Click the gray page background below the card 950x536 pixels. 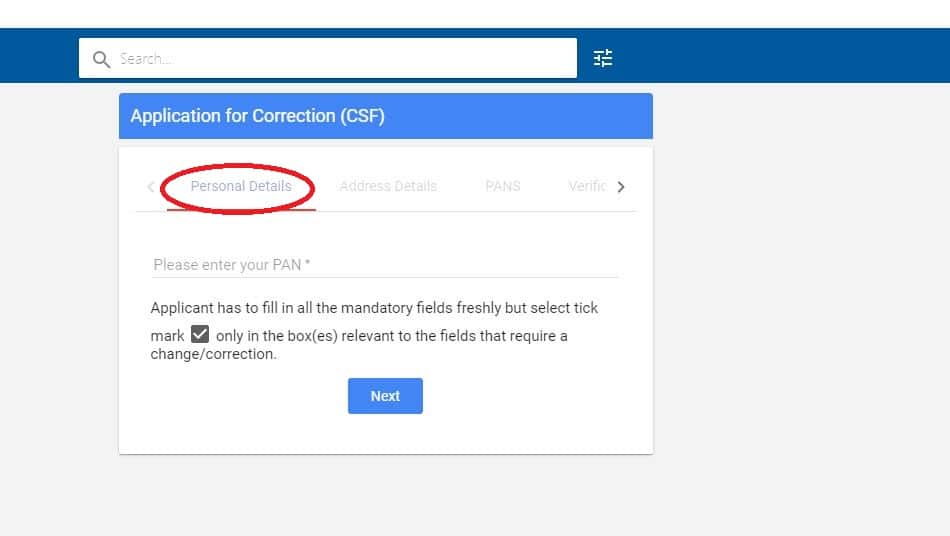(x=385, y=495)
